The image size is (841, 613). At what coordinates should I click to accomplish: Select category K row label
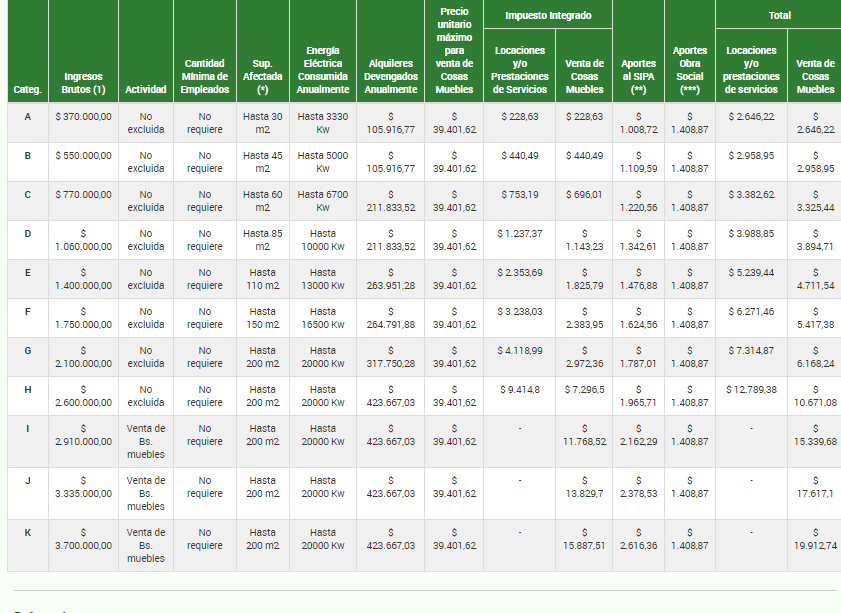[x=28, y=533]
